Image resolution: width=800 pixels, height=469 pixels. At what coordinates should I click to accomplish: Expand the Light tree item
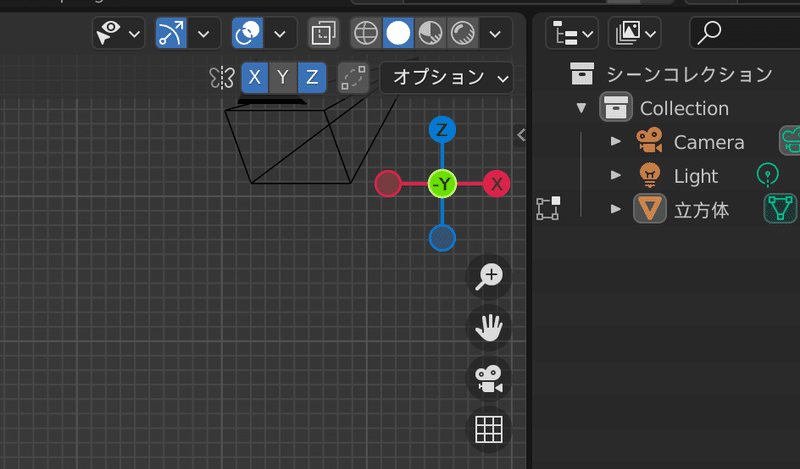(616, 175)
